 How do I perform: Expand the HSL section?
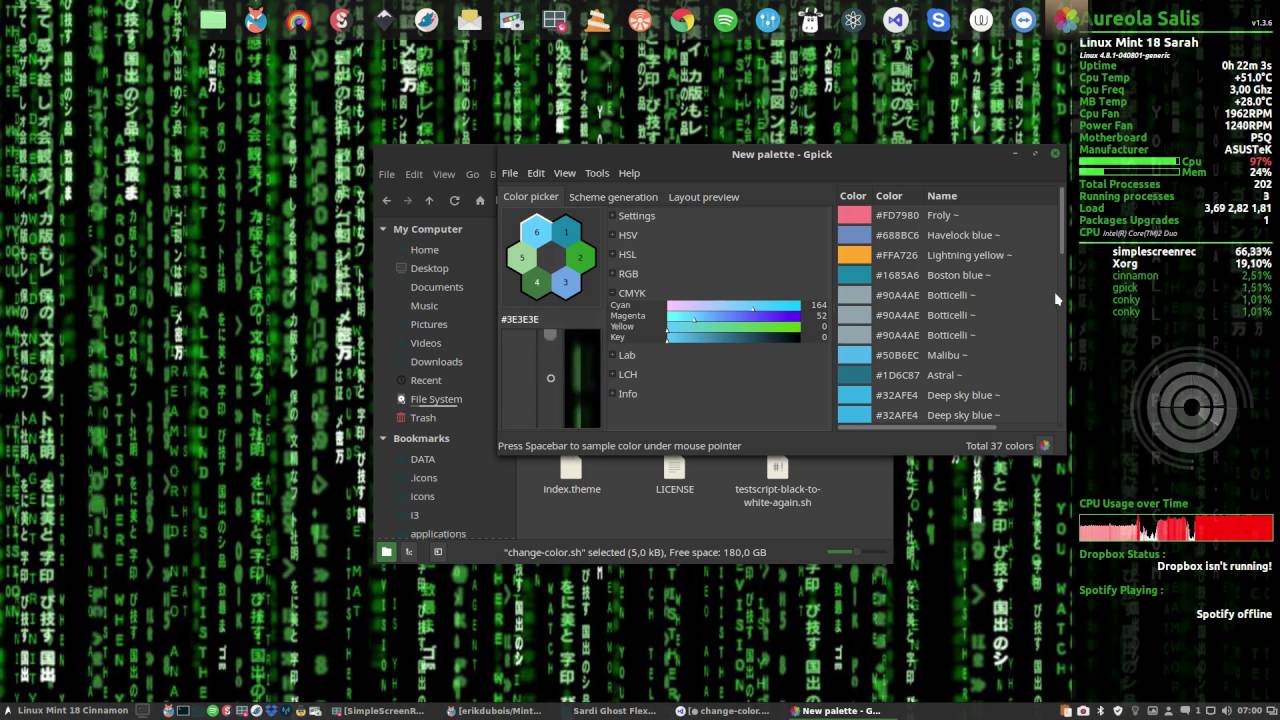pyautogui.click(x=612, y=254)
